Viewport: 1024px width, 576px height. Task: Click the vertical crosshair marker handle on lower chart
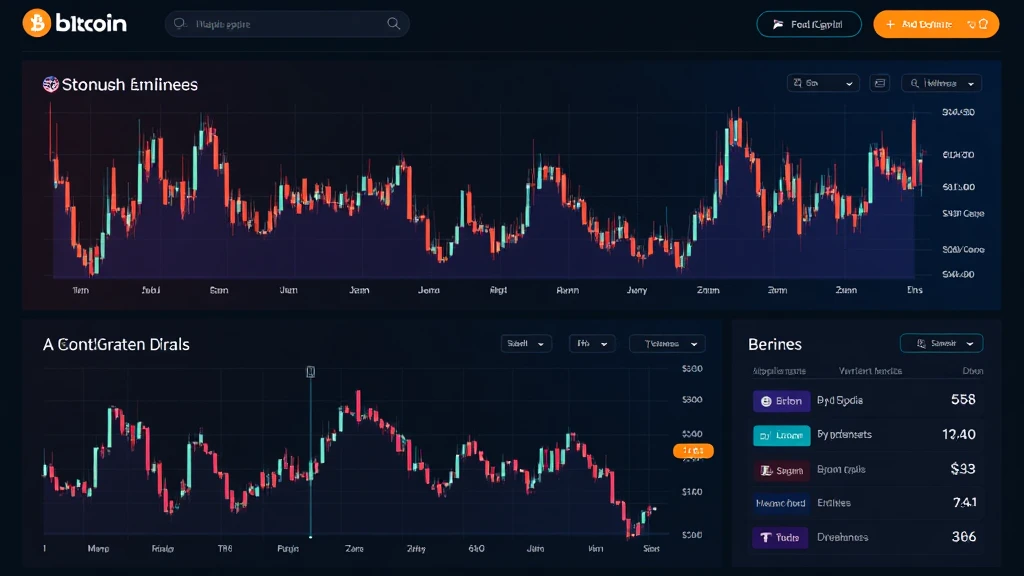coord(310,372)
